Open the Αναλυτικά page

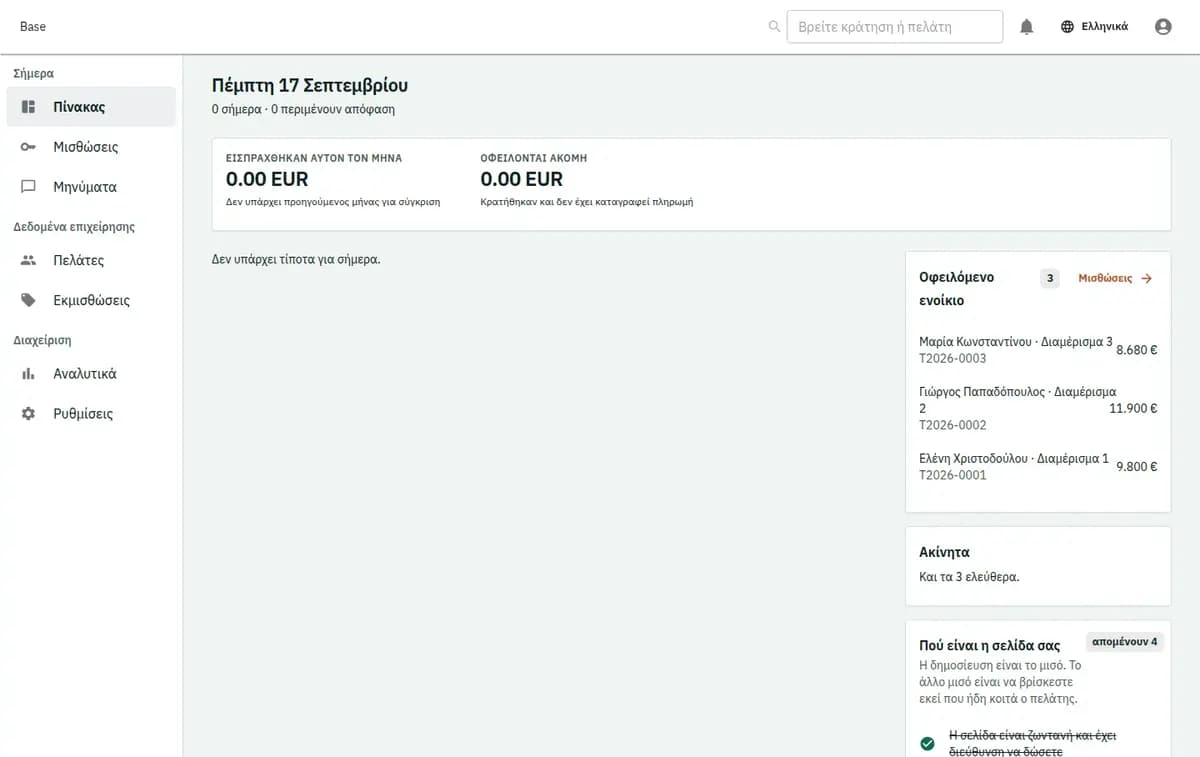(x=91, y=374)
